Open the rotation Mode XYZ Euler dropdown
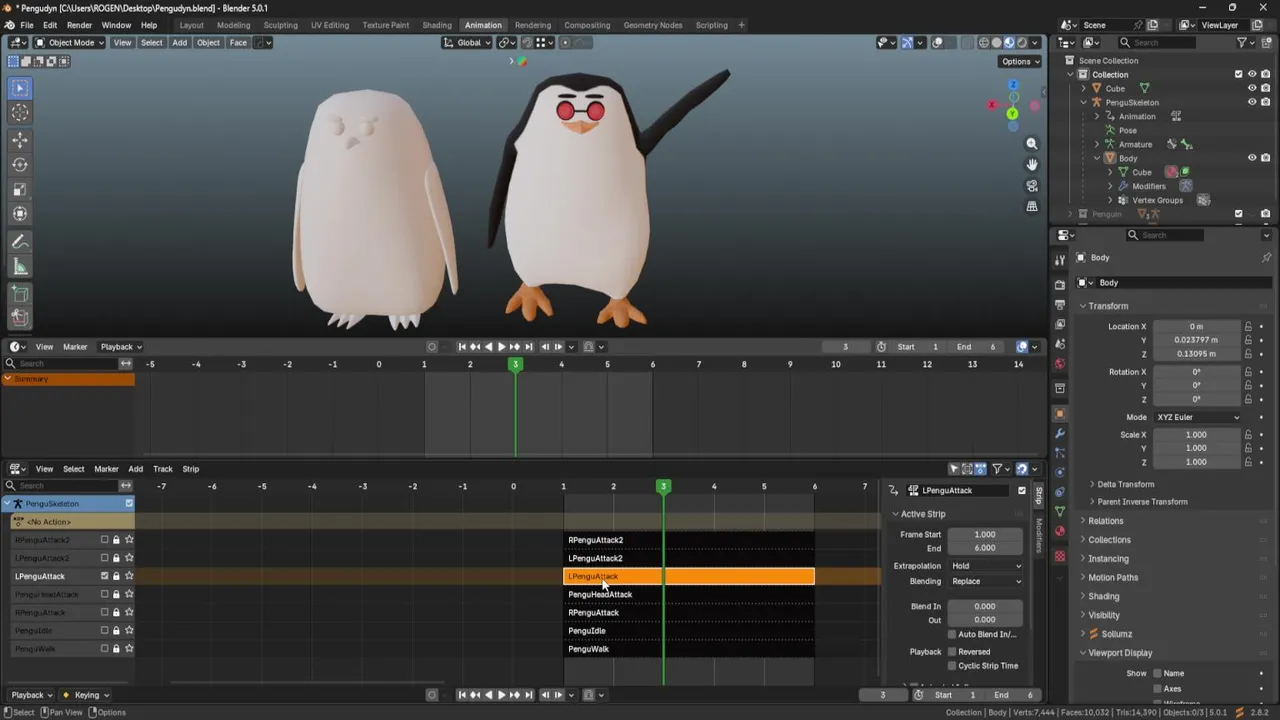Screen dimensions: 1280x720 [1197, 417]
